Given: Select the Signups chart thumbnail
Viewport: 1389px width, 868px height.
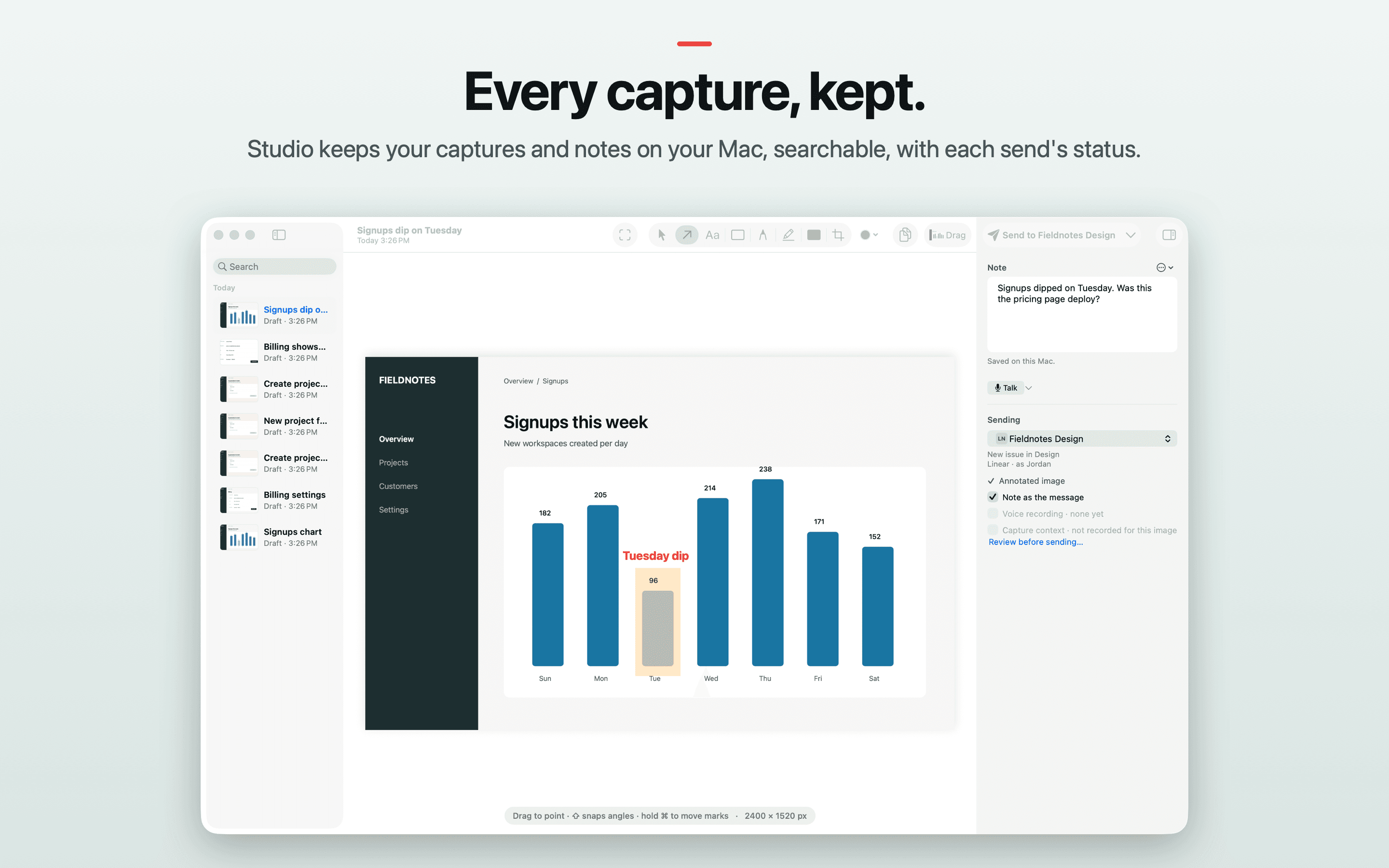Looking at the screenshot, I should coord(238,537).
